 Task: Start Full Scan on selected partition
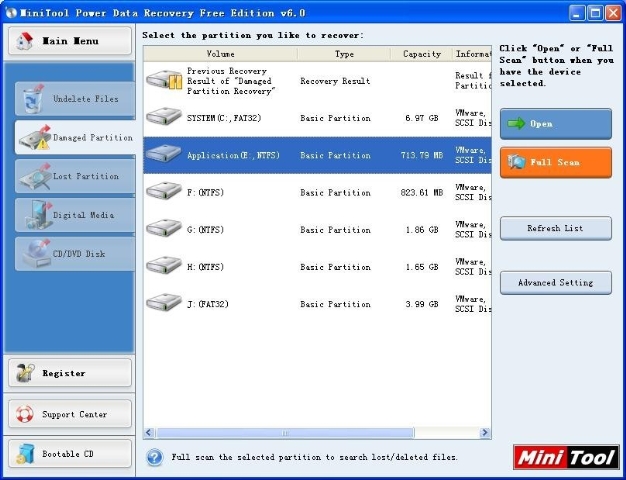(555, 162)
